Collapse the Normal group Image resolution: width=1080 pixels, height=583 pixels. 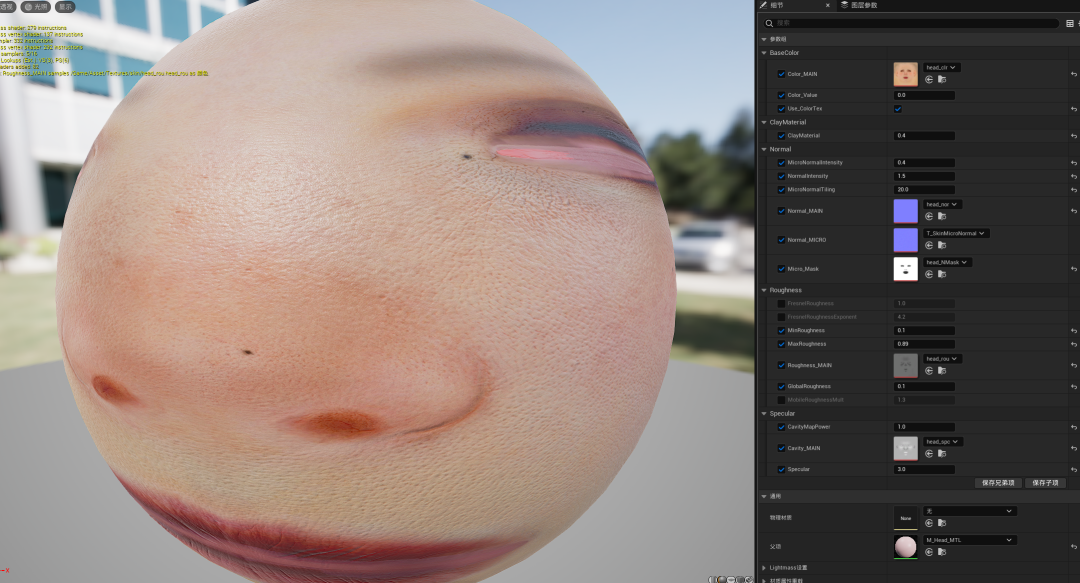click(764, 149)
